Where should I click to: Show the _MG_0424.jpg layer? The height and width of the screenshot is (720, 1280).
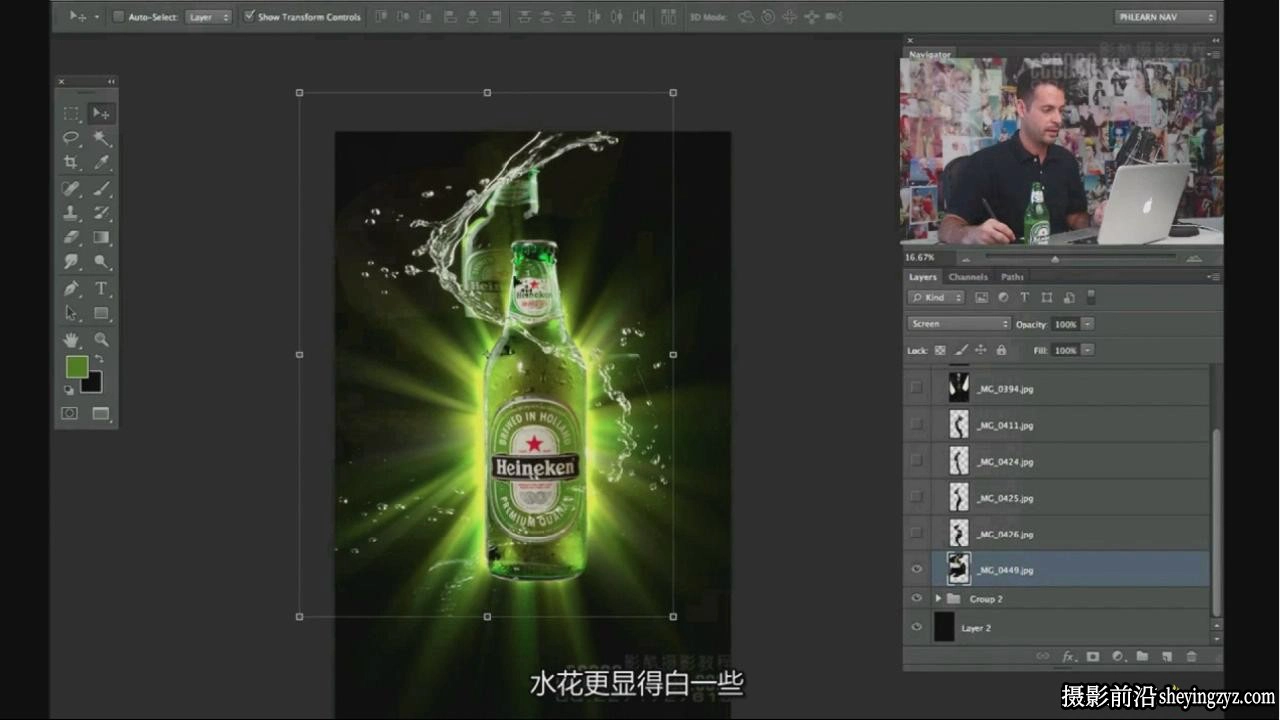pos(916,461)
